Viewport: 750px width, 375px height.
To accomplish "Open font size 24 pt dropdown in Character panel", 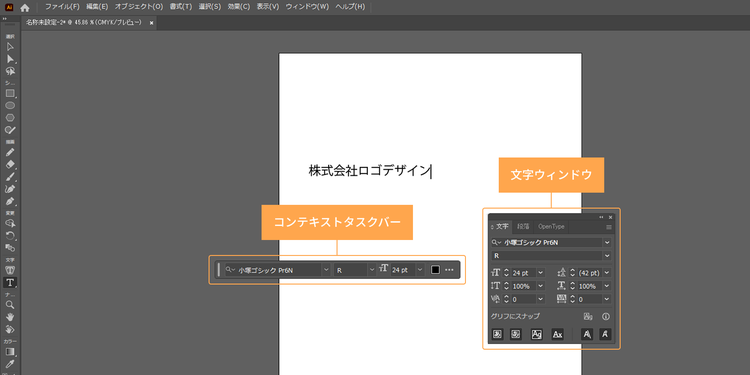I will pyautogui.click(x=540, y=273).
